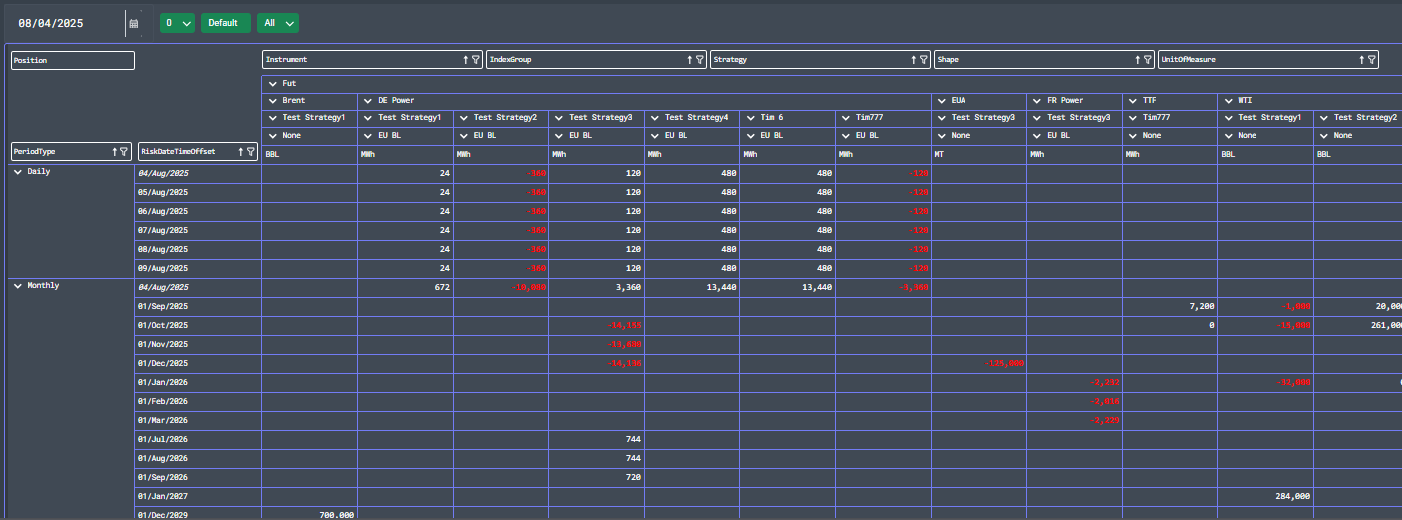Filter the RiskDateTimeOffset field
This screenshot has height=520, width=1402.
click(252, 152)
